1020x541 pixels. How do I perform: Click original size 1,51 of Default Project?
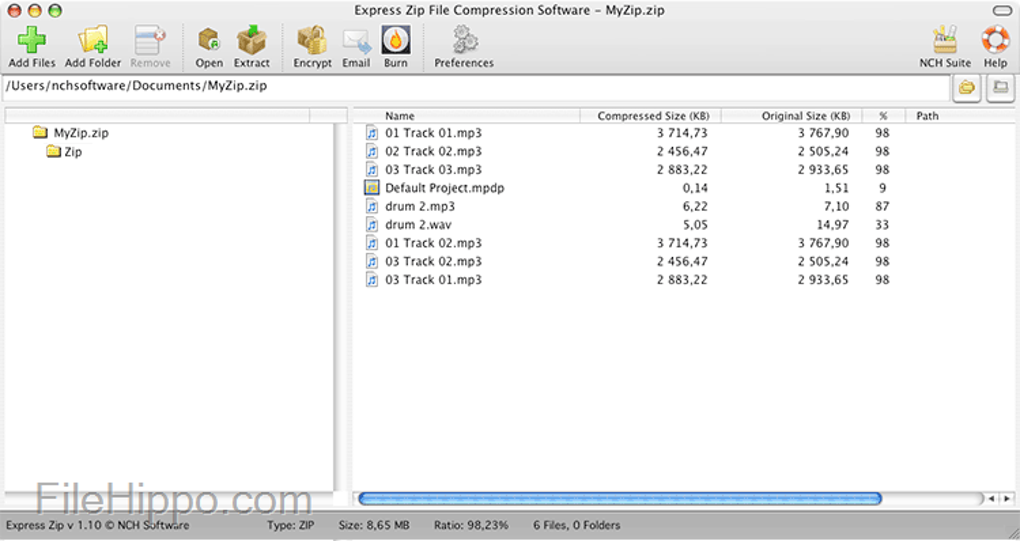(x=837, y=189)
